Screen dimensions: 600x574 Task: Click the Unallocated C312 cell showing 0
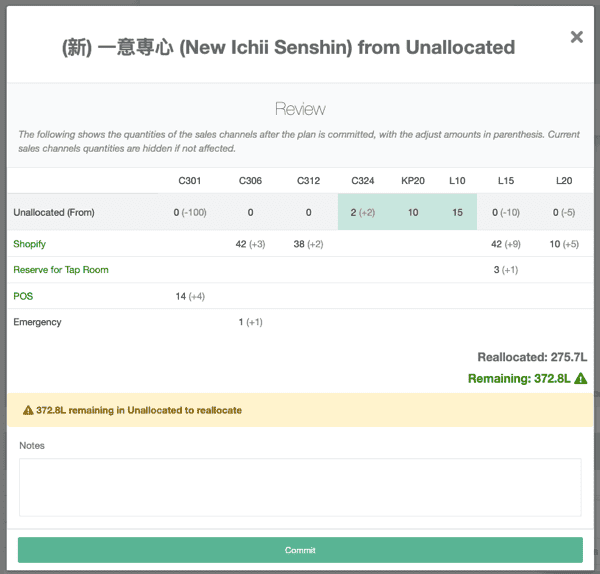click(x=308, y=212)
